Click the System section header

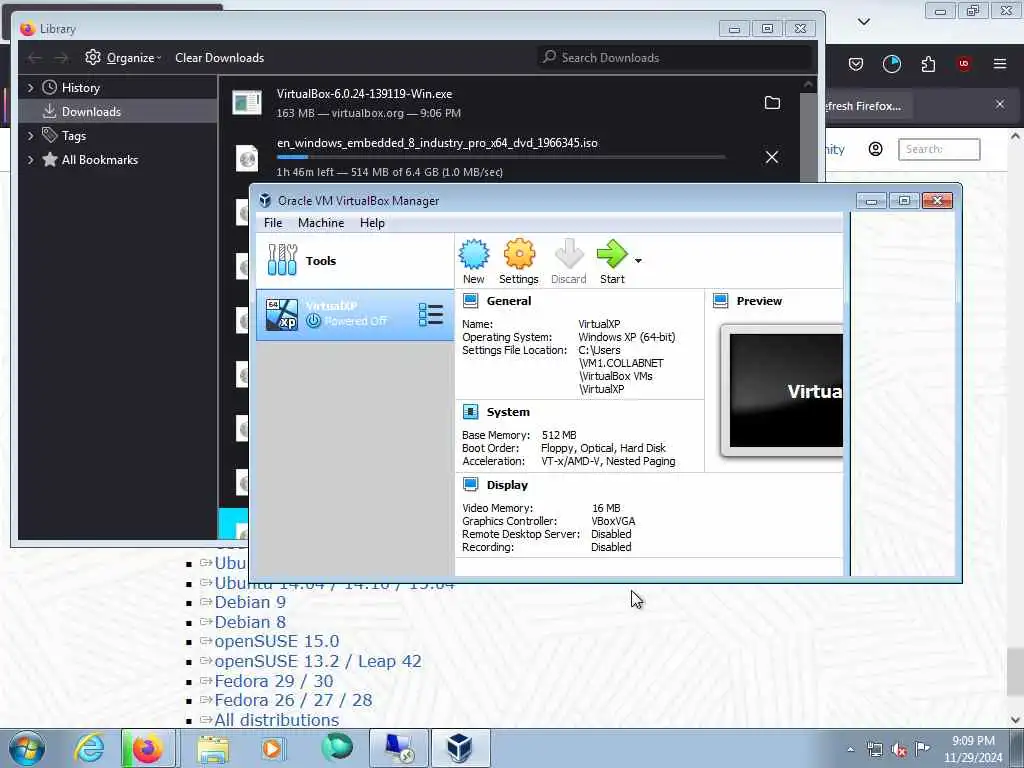point(507,412)
